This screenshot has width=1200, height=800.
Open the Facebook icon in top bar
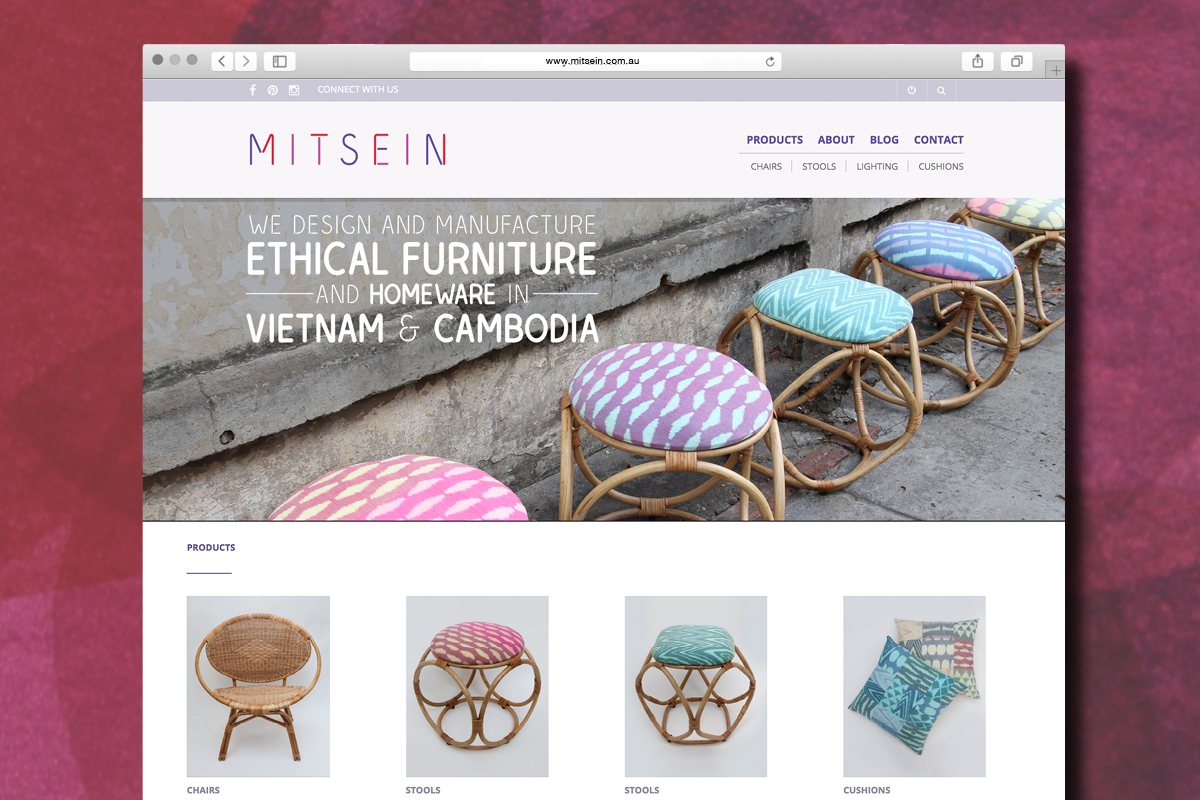[253, 90]
